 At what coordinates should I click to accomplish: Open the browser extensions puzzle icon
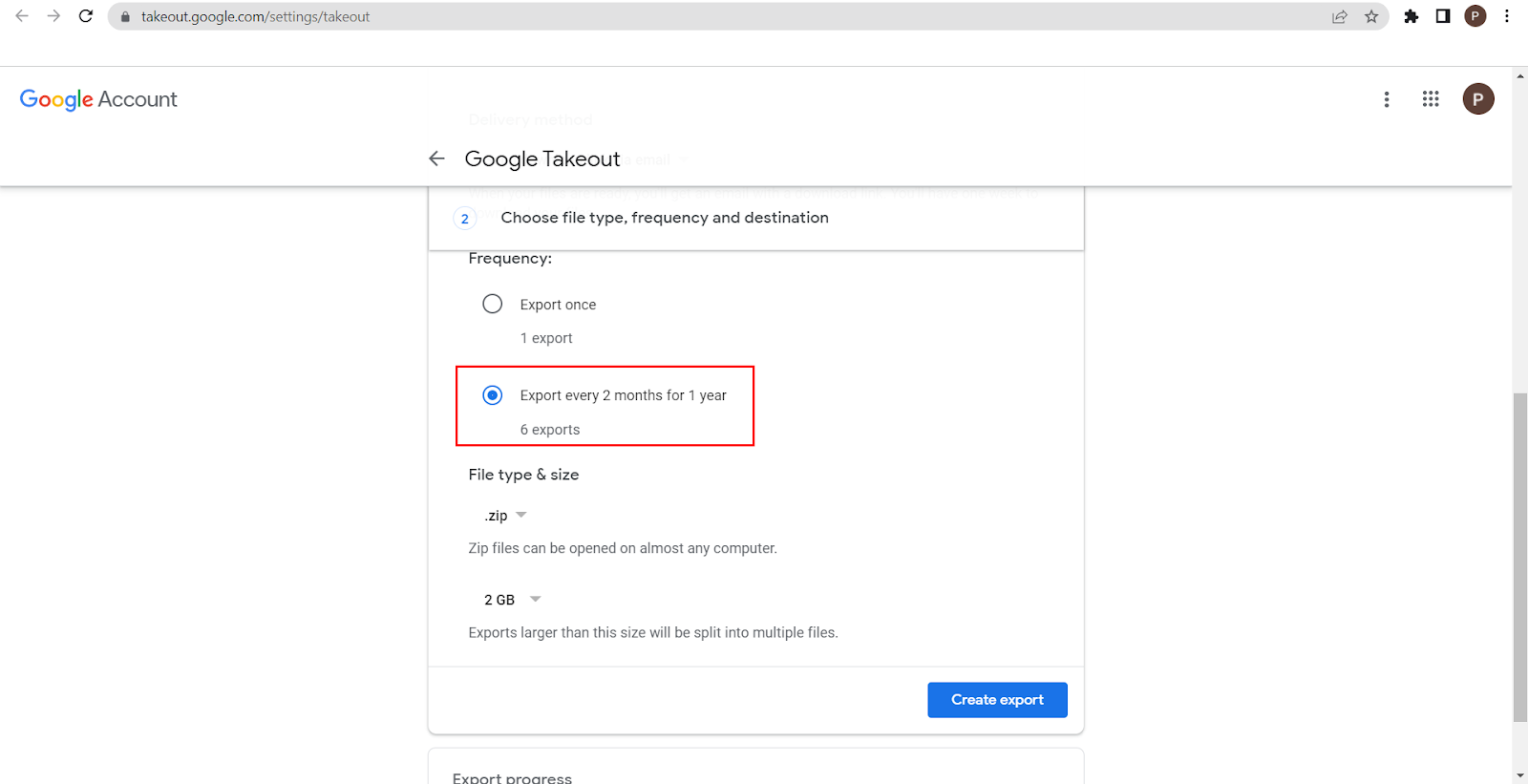tap(1411, 16)
